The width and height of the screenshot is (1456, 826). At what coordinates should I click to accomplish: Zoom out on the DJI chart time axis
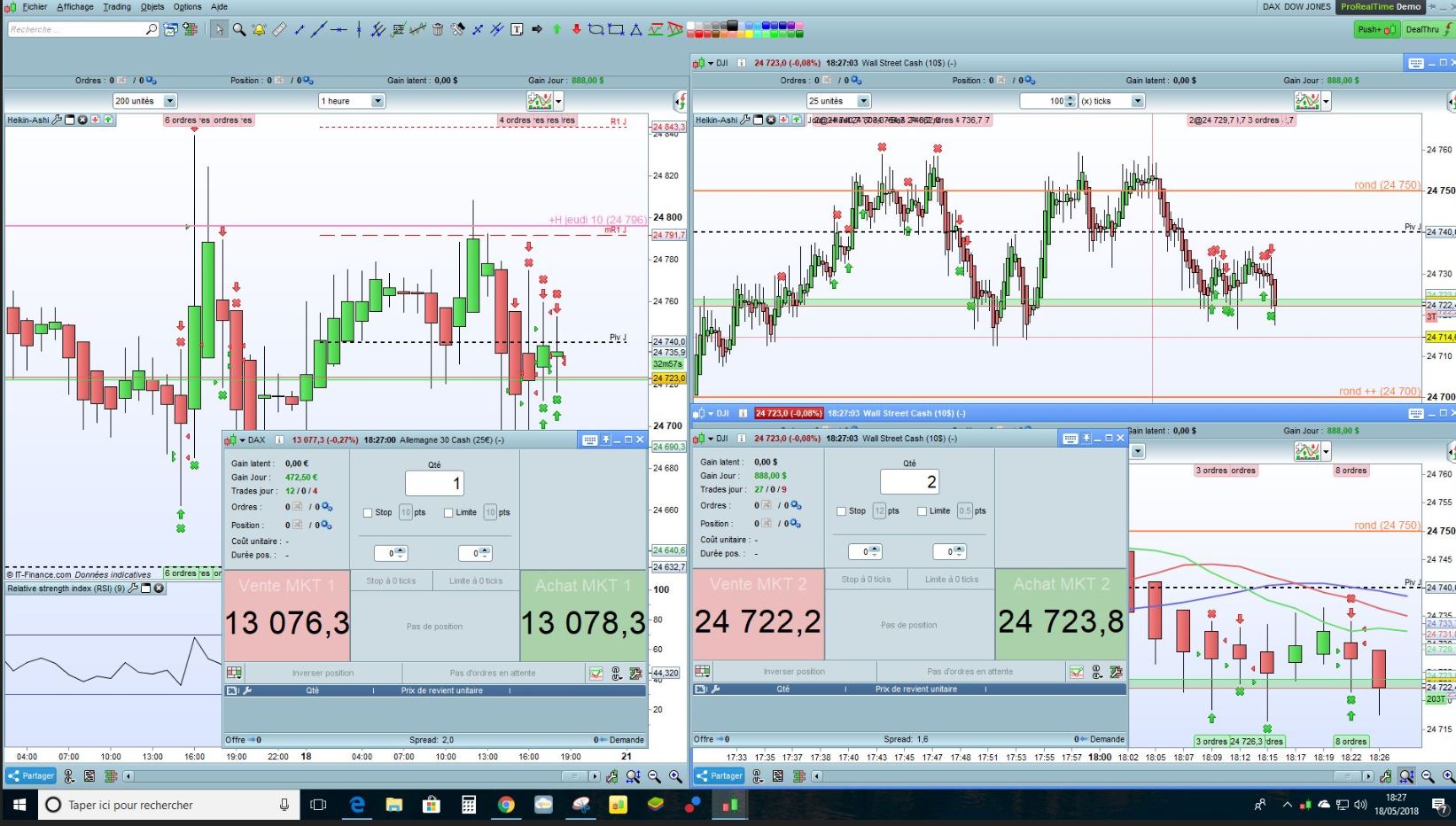click(x=1428, y=776)
